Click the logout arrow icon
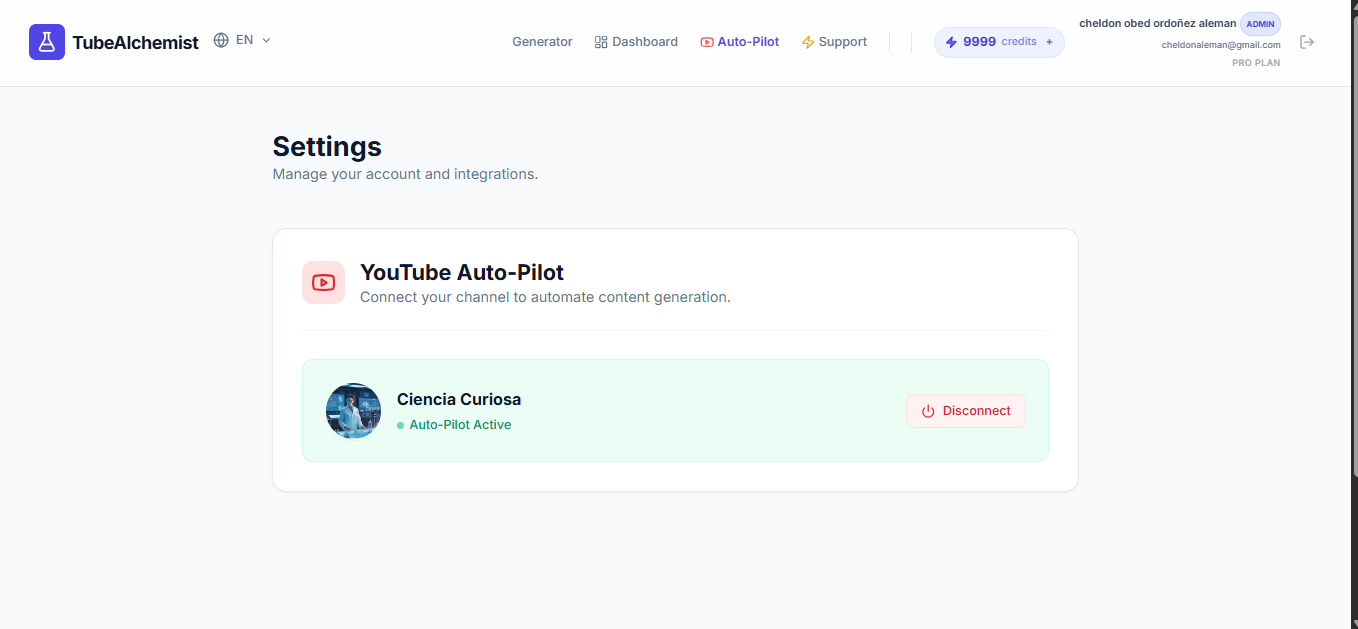The height and width of the screenshot is (629, 1358). tap(1308, 41)
